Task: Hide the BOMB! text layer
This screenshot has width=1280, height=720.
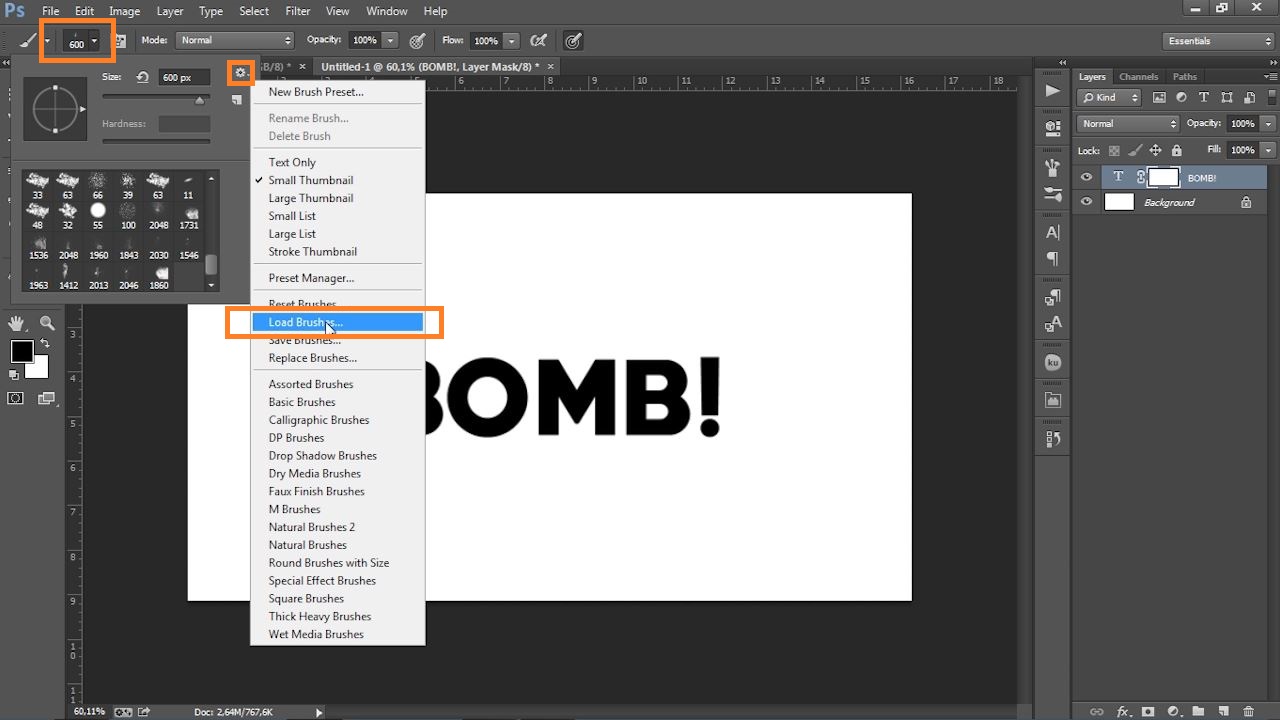Action: click(x=1086, y=177)
